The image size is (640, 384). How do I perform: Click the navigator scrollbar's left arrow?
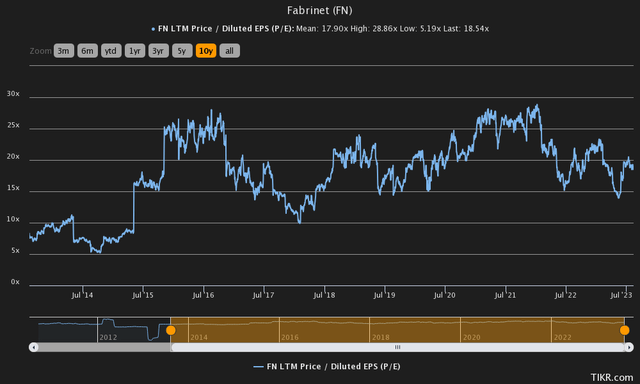(x=33, y=347)
